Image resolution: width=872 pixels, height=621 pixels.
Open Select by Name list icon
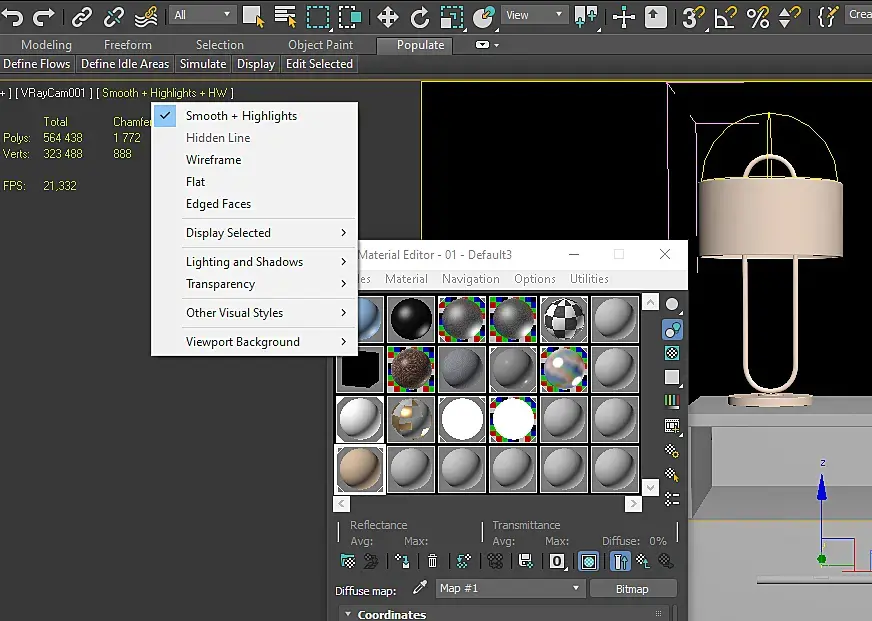point(285,16)
